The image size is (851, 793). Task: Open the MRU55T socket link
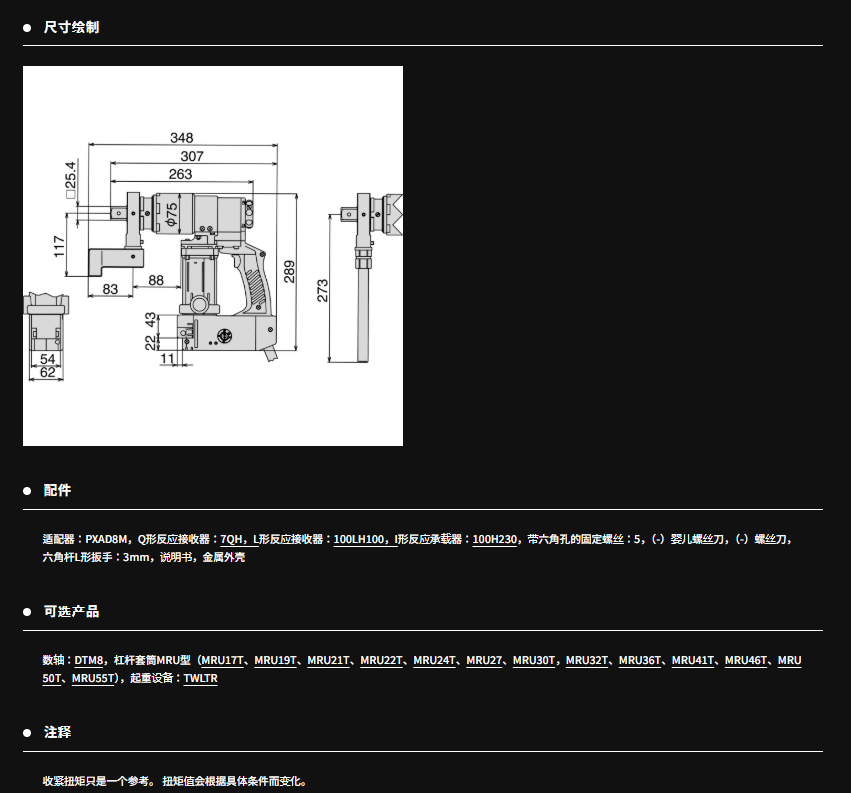coord(95,679)
